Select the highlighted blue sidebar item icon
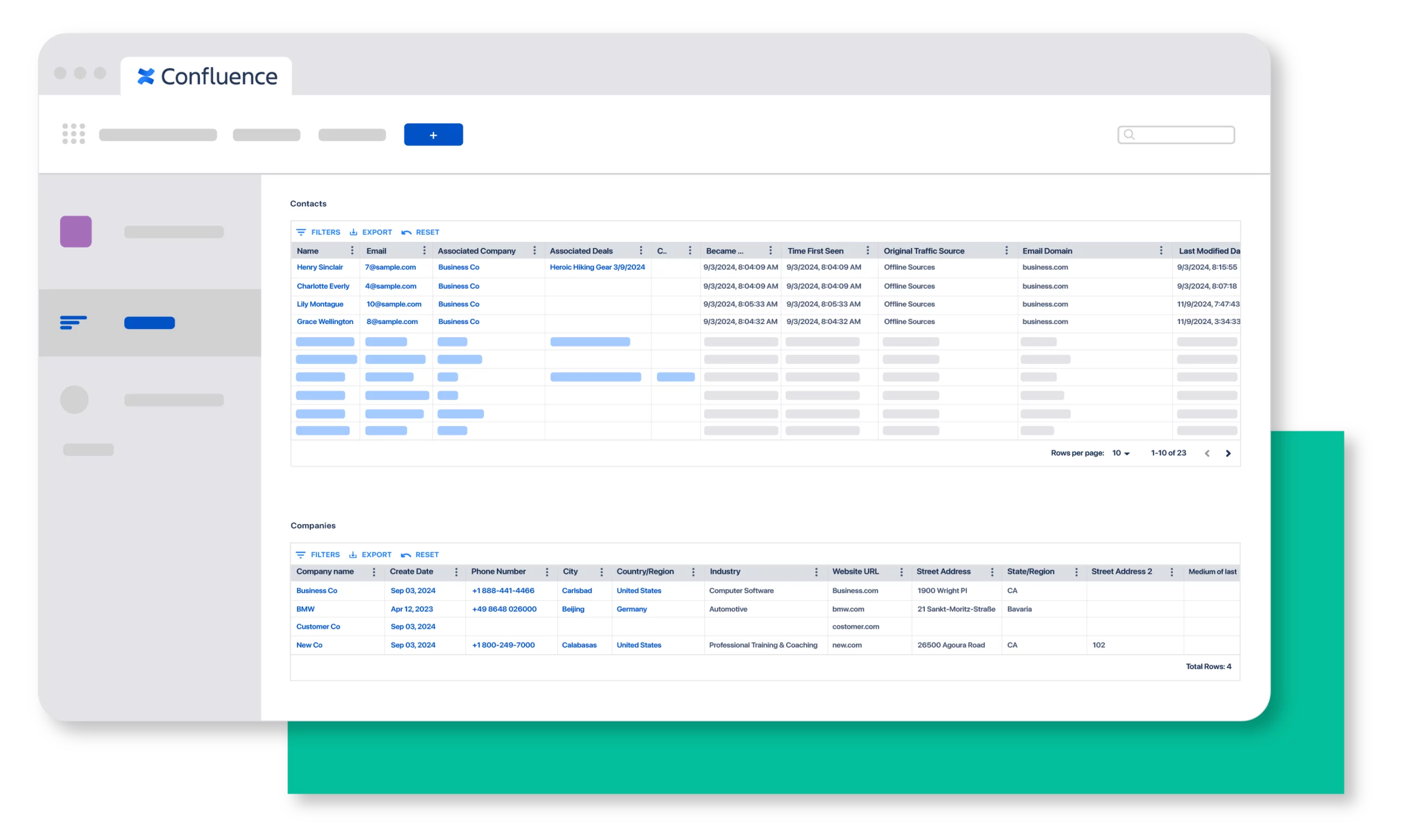The height and width of the screenshot is (840, 1421). 73,323
